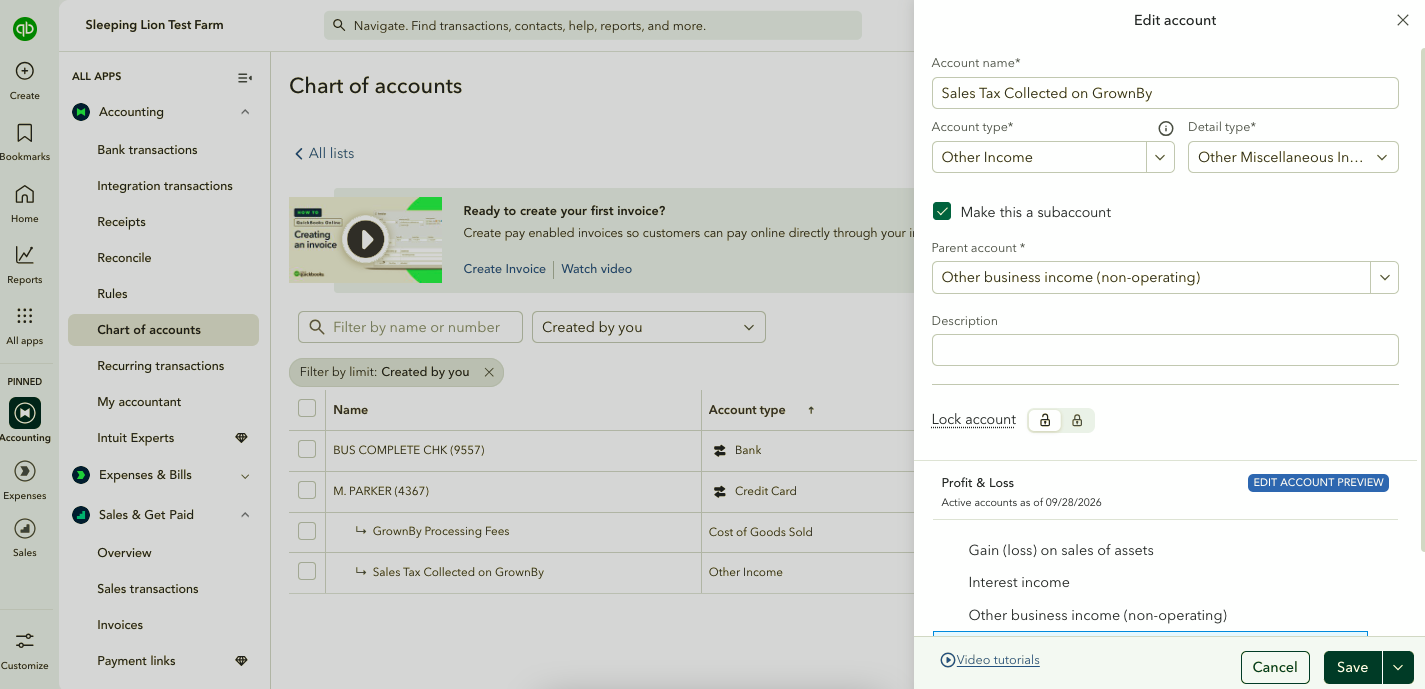Open All apps grid icon
Image resolution: width=1425 pixels, height=689 pixels.
pos(25,316)
